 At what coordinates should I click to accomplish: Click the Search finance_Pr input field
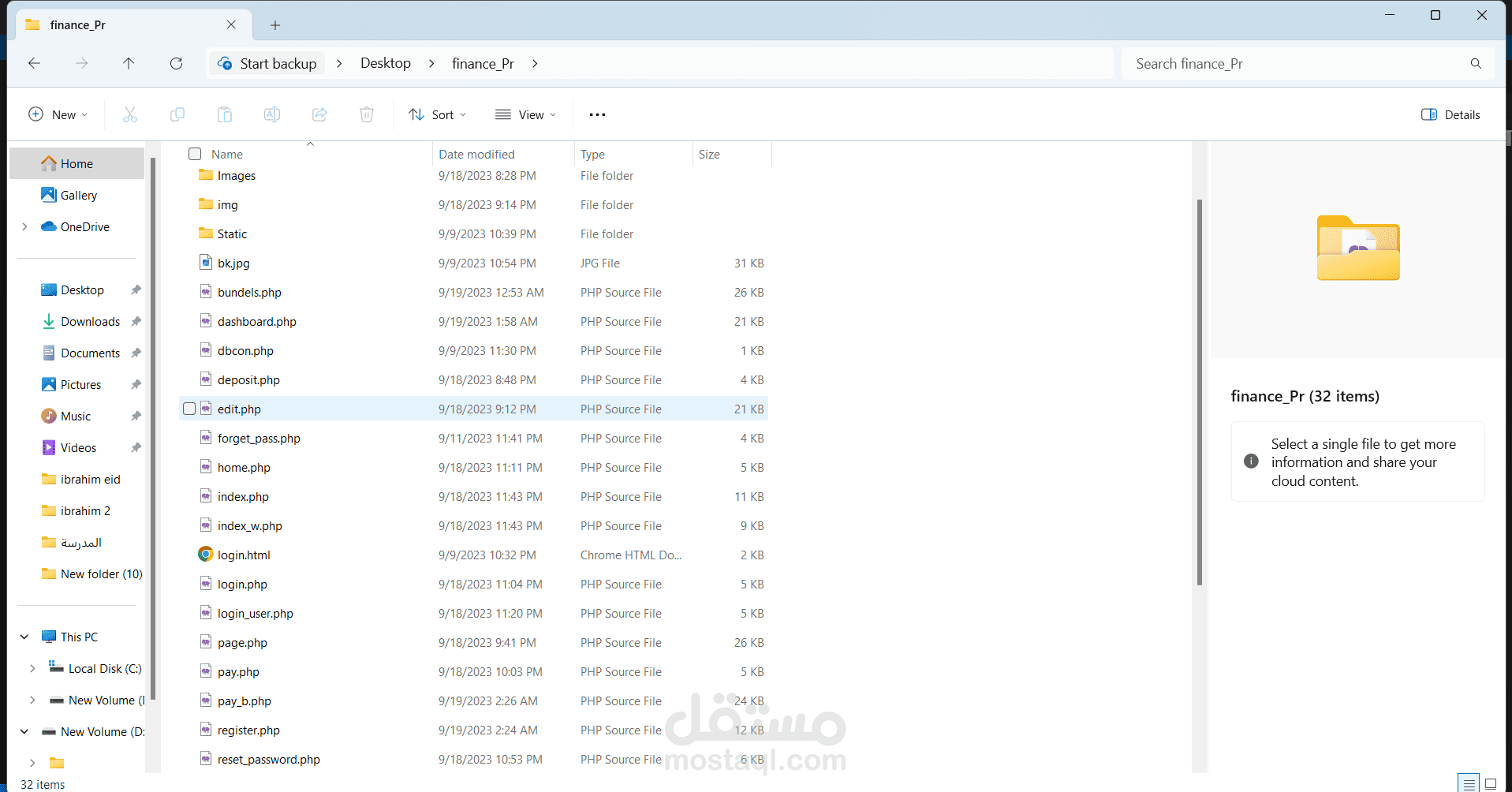(x=1294, y=64)
